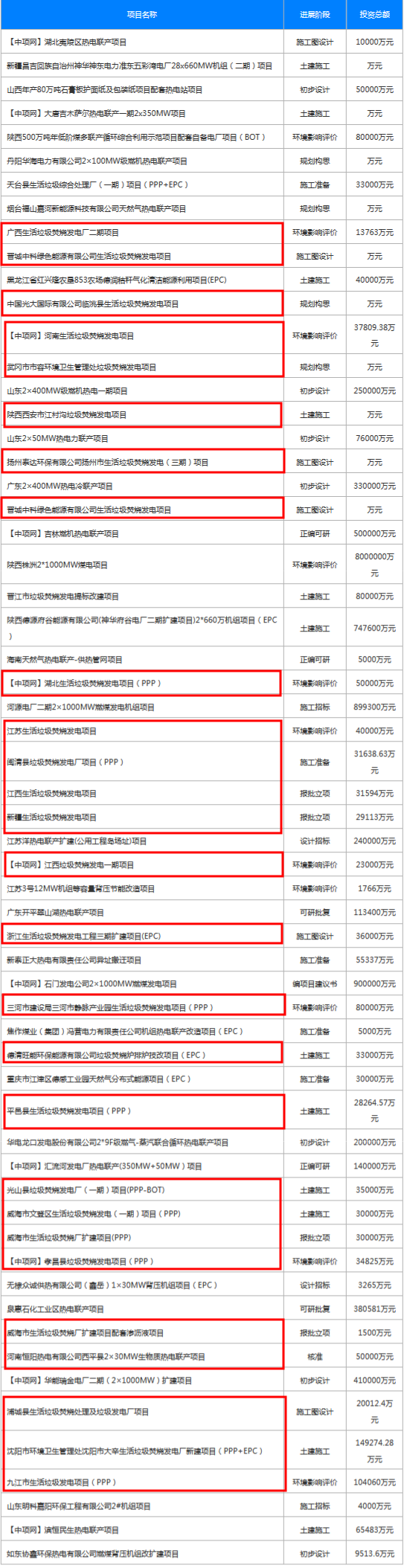Select the 34825万元 cell
The image size is (404, 1568).
coord(374,1262)
